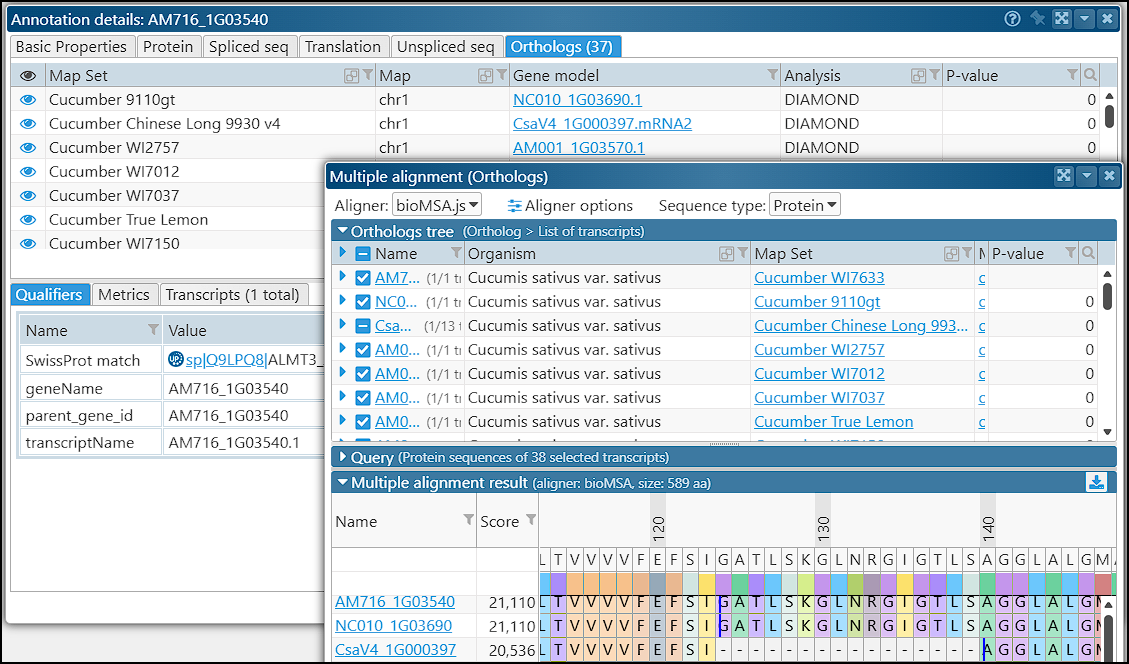Open Aligner options settings
This screenshot has width=1129, height=664.
click(x=570, y=205)
